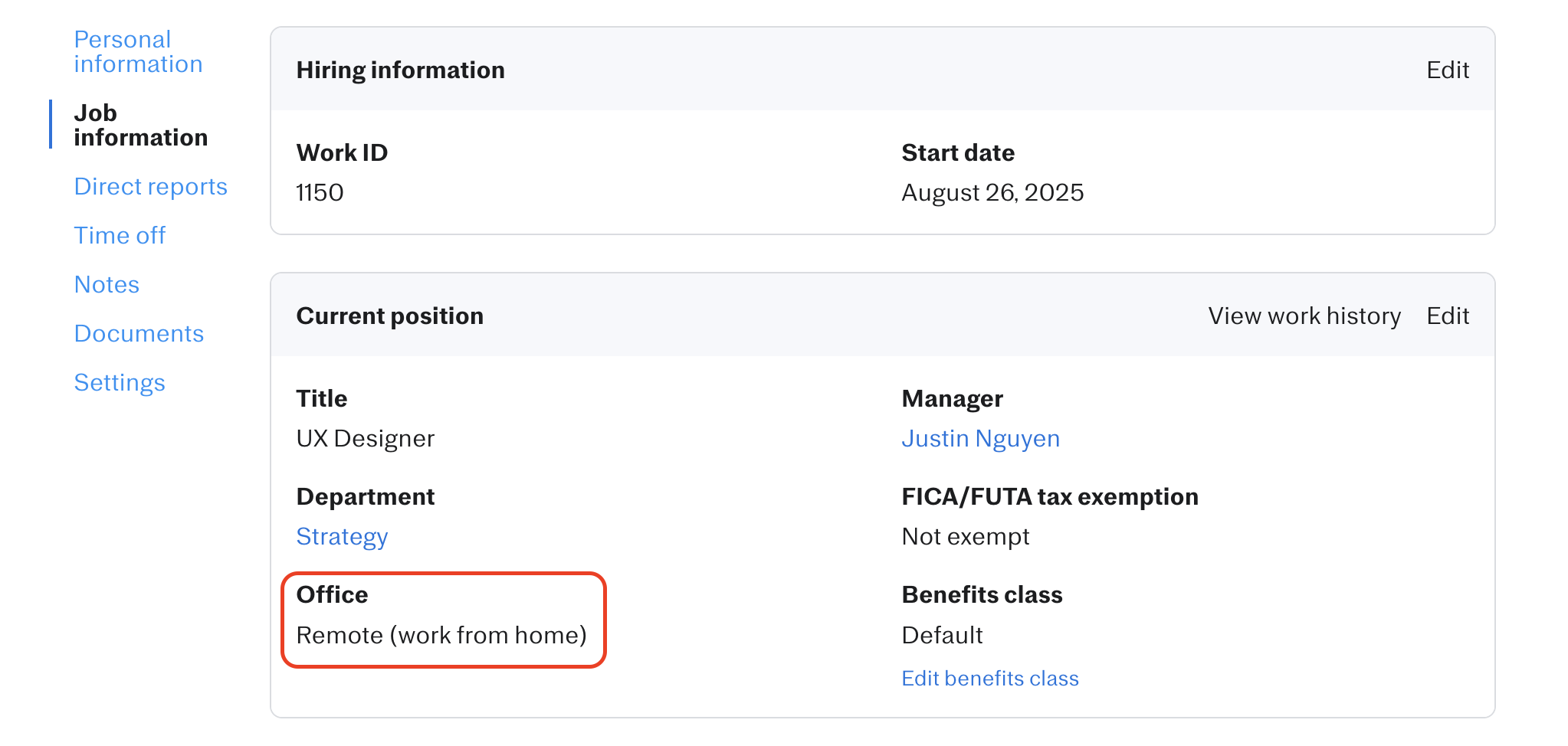The width and height of the screenshot is (1568, 746).
Task: Switch to the Notes section
Action: click(107, 285)
